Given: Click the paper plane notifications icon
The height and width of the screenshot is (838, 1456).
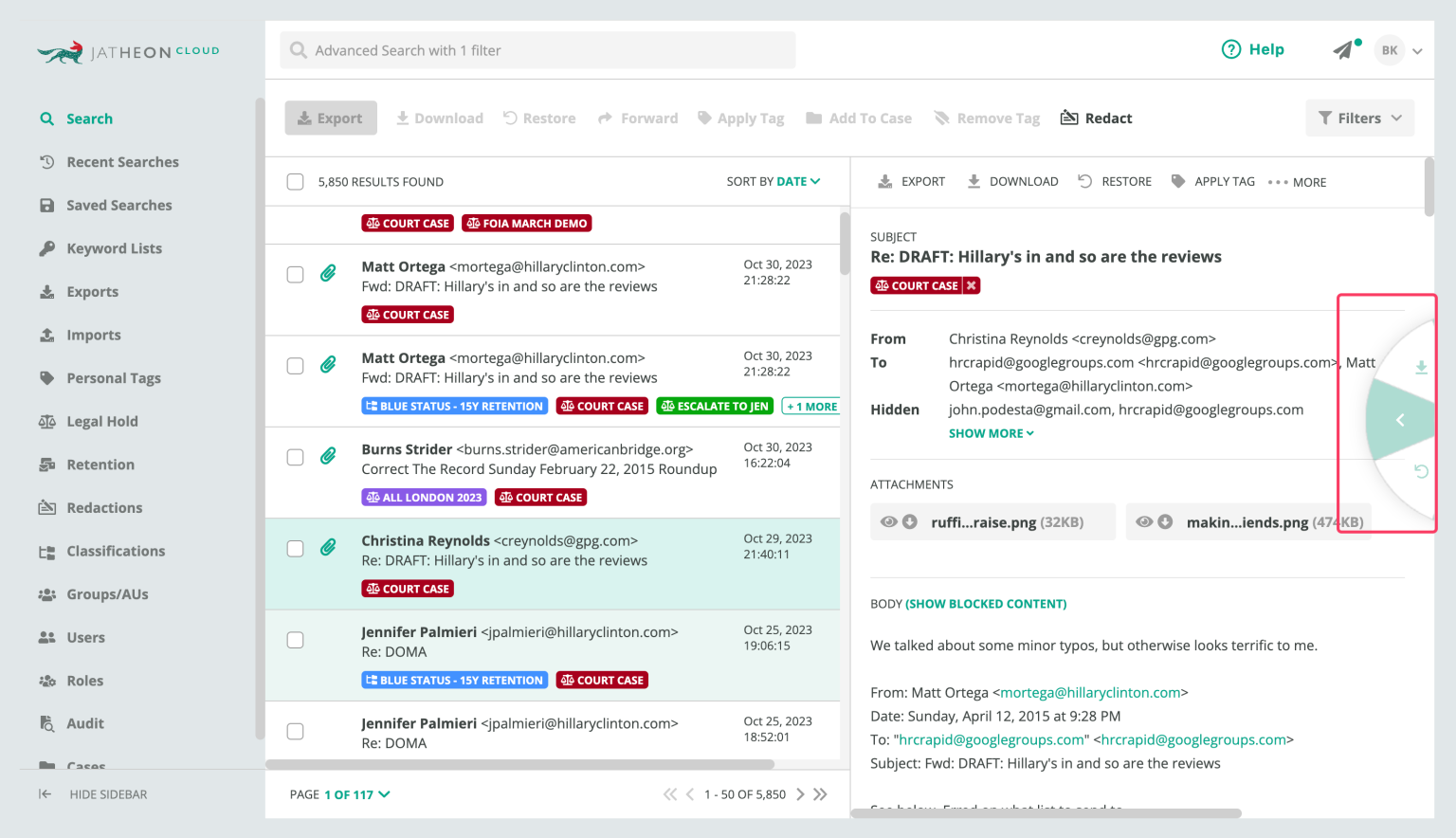Looking at the screenshot, I should click(x=1345, y=49).
